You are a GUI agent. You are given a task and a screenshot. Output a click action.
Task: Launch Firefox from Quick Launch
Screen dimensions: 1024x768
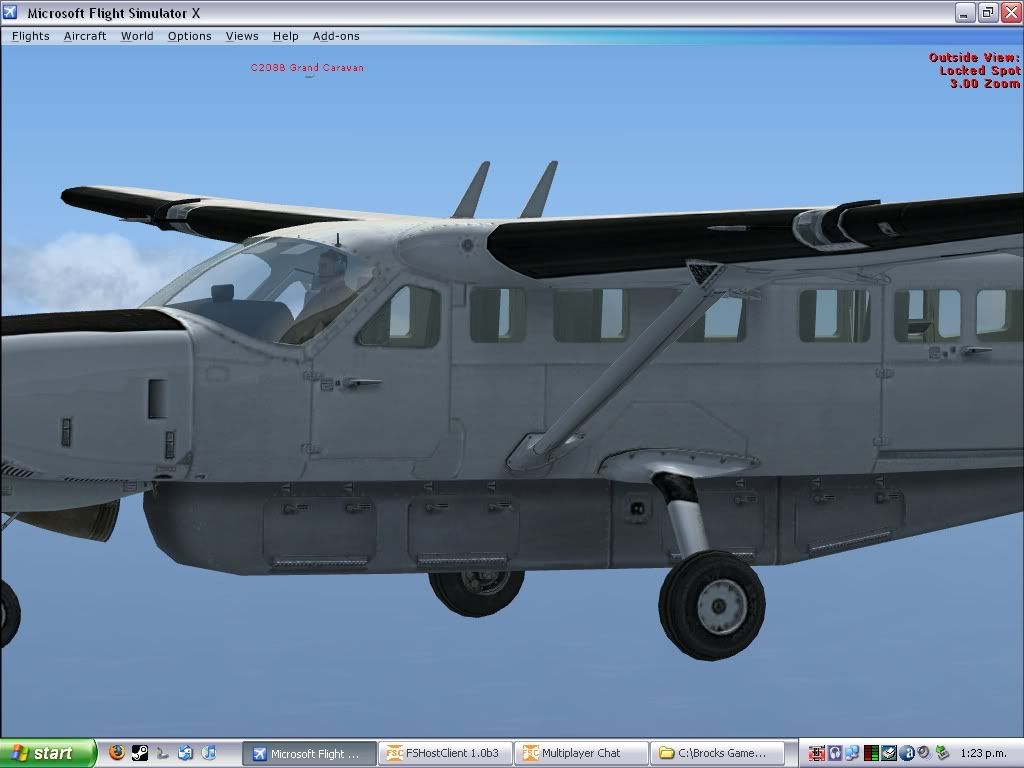[x=117, y=753]
